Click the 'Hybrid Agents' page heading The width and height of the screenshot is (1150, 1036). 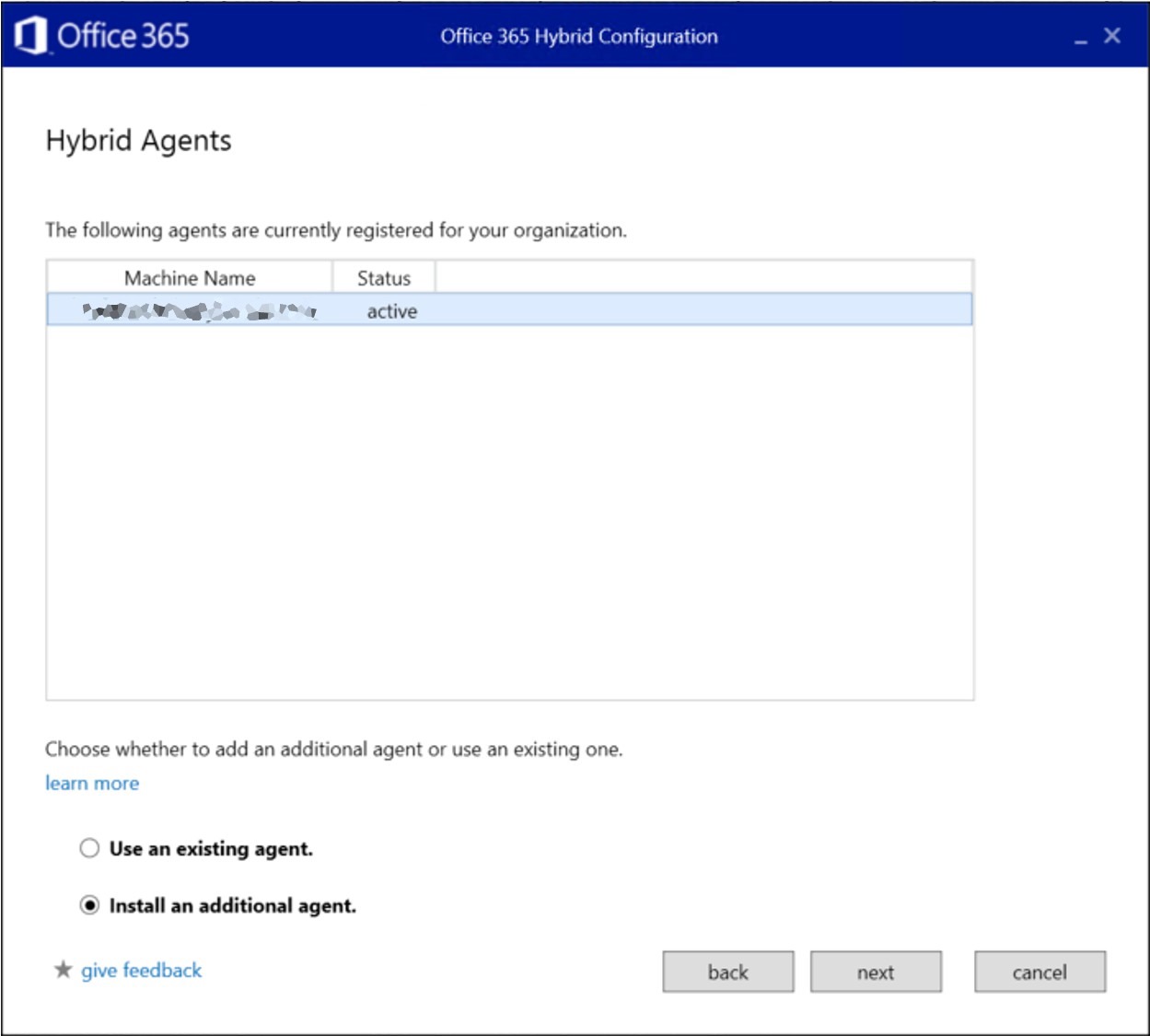[x=138, y=141]
